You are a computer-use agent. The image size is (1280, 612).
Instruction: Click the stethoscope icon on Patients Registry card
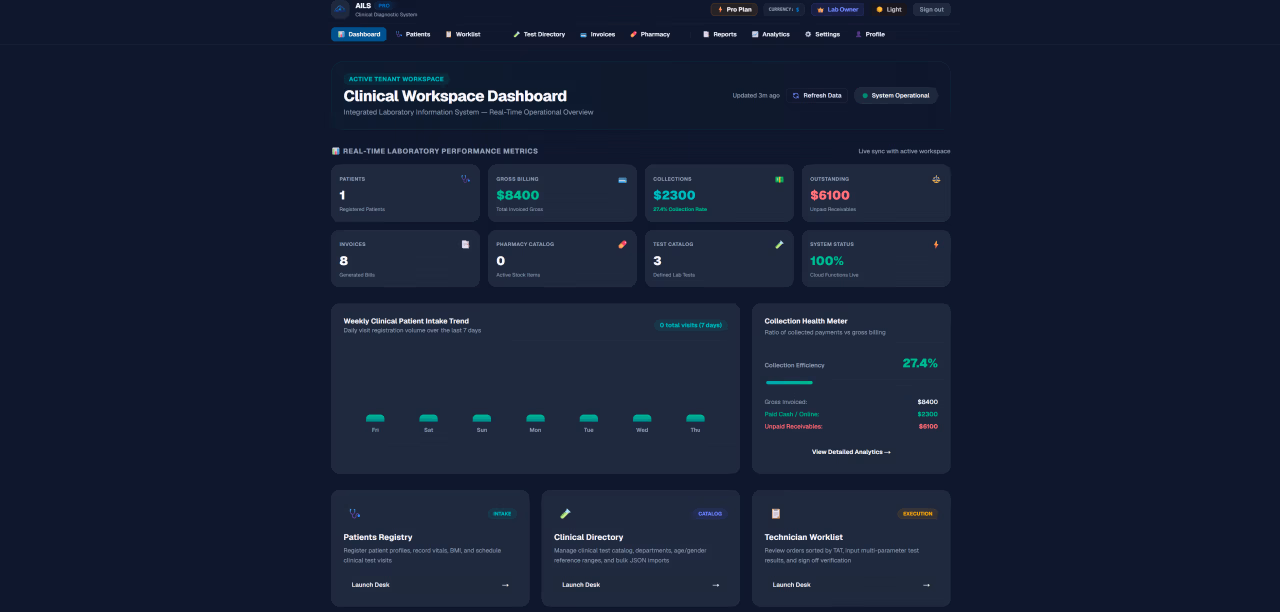coord(354,513)
